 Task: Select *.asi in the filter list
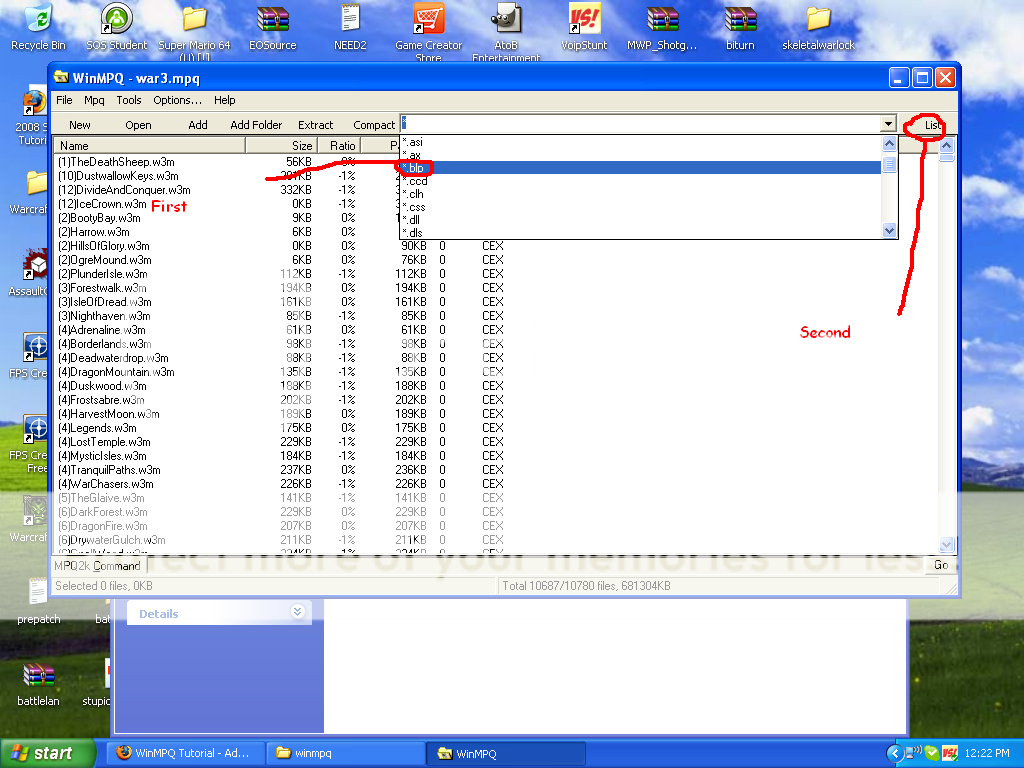point(640,142)
